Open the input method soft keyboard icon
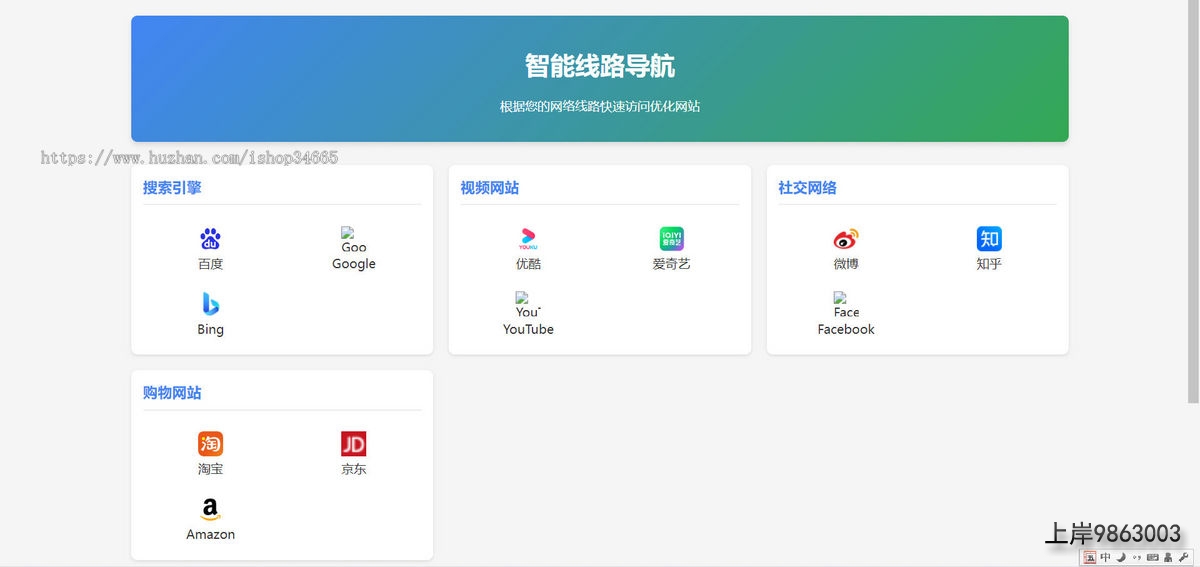 point(1152,557)
